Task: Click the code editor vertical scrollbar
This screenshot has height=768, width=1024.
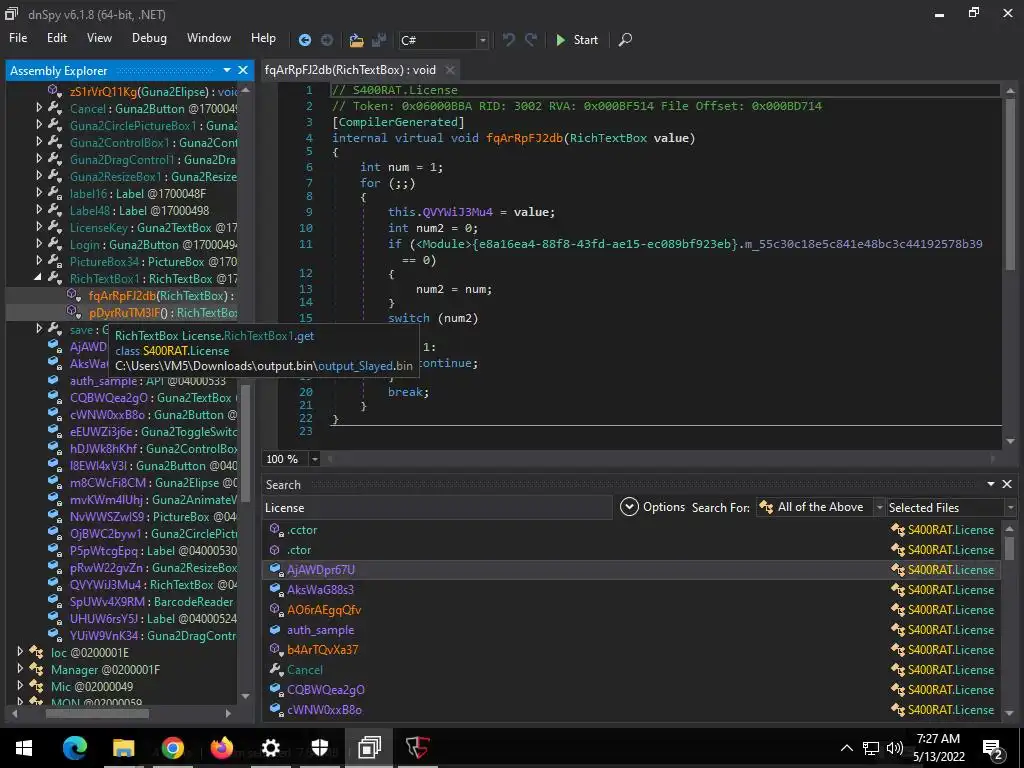Action: tap(1010, 183)
